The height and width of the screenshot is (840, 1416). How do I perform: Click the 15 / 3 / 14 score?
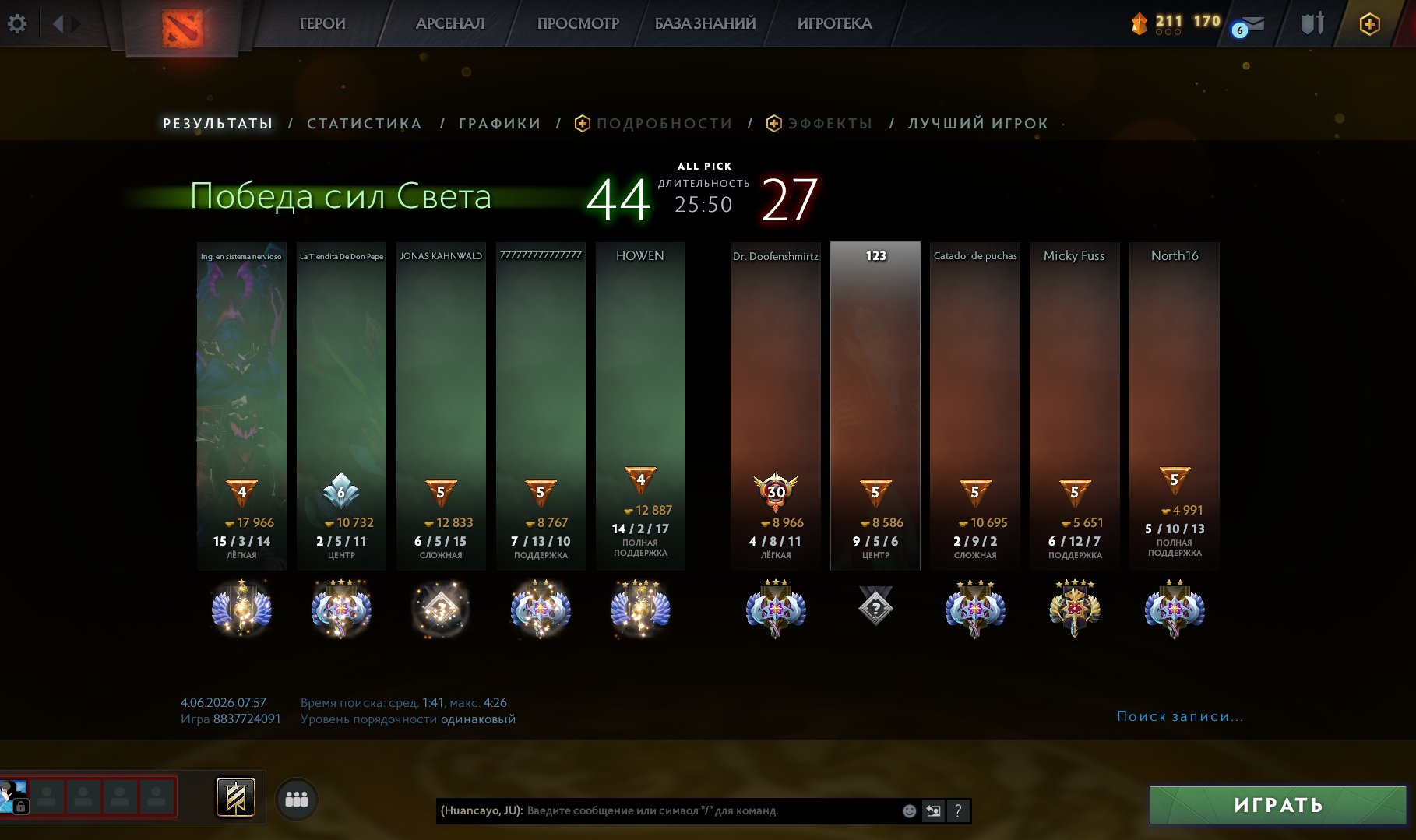tap(241, 541)
